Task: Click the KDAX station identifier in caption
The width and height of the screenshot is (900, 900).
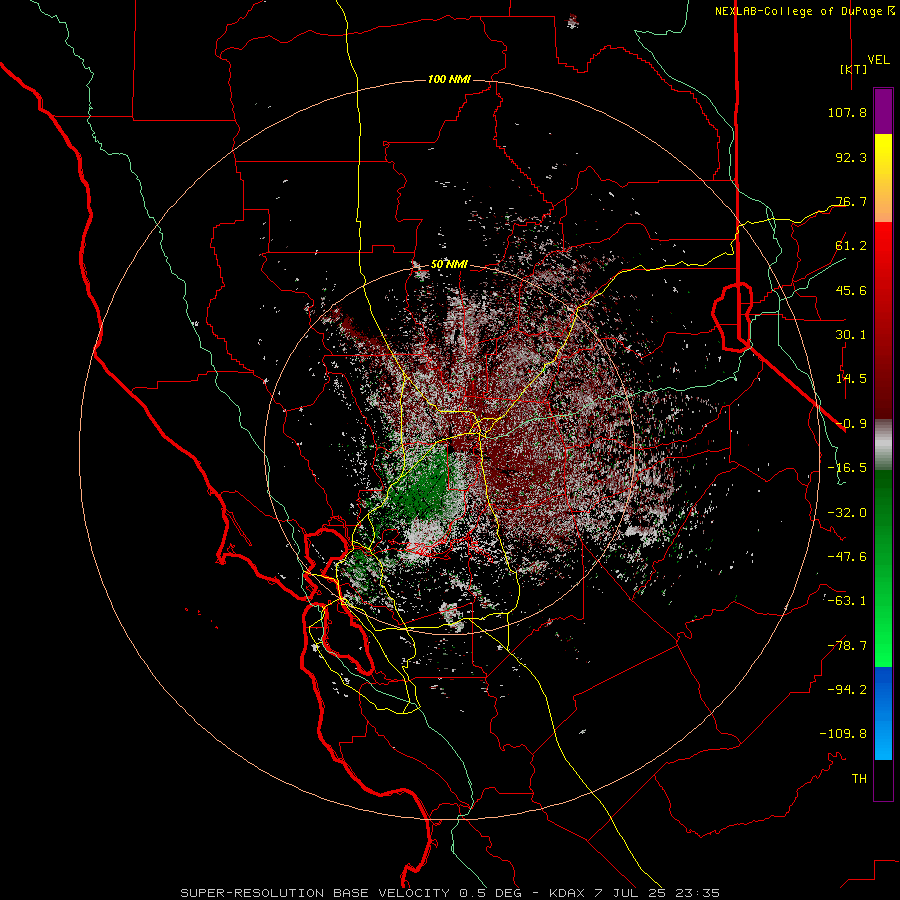Action: point(566,893)
